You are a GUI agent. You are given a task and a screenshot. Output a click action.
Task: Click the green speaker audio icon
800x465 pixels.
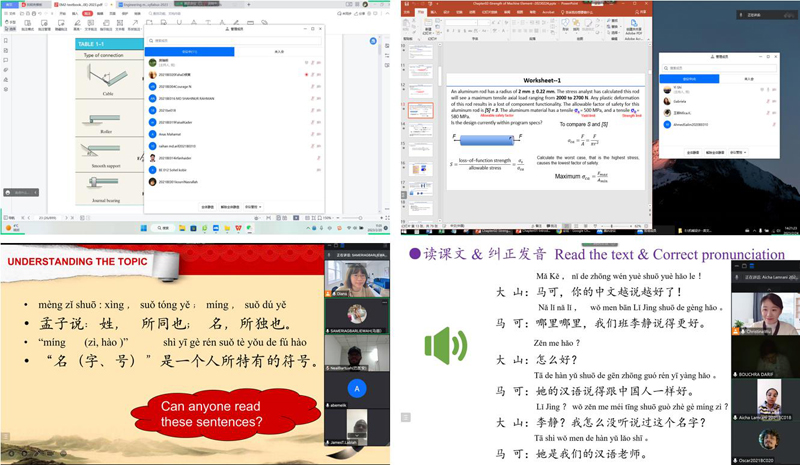(445, 346)
